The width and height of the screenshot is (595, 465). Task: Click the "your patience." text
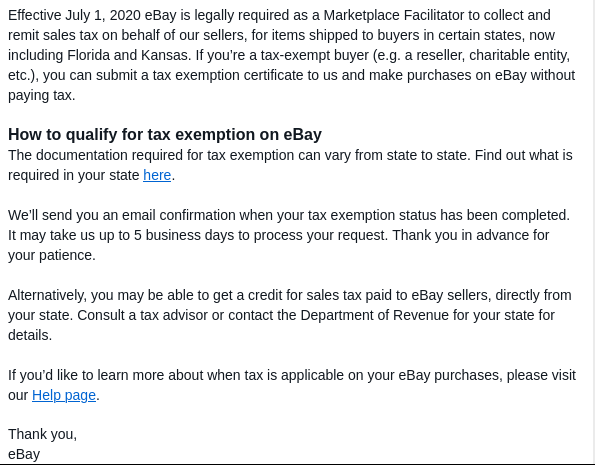coord(52,255)
